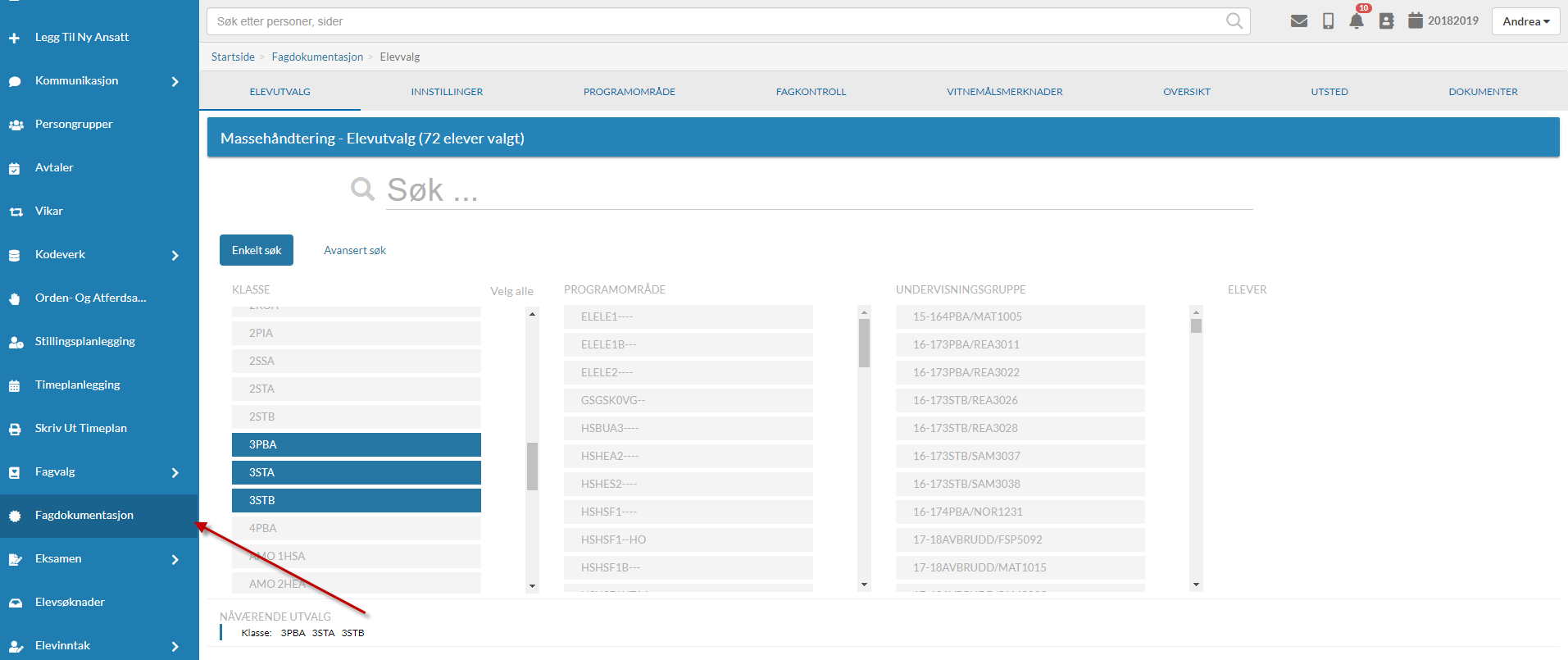The height and width of the screenshot is (660, 1568).
Task: Click the Elevinntak user-edit icon
Action: point(16,646)
